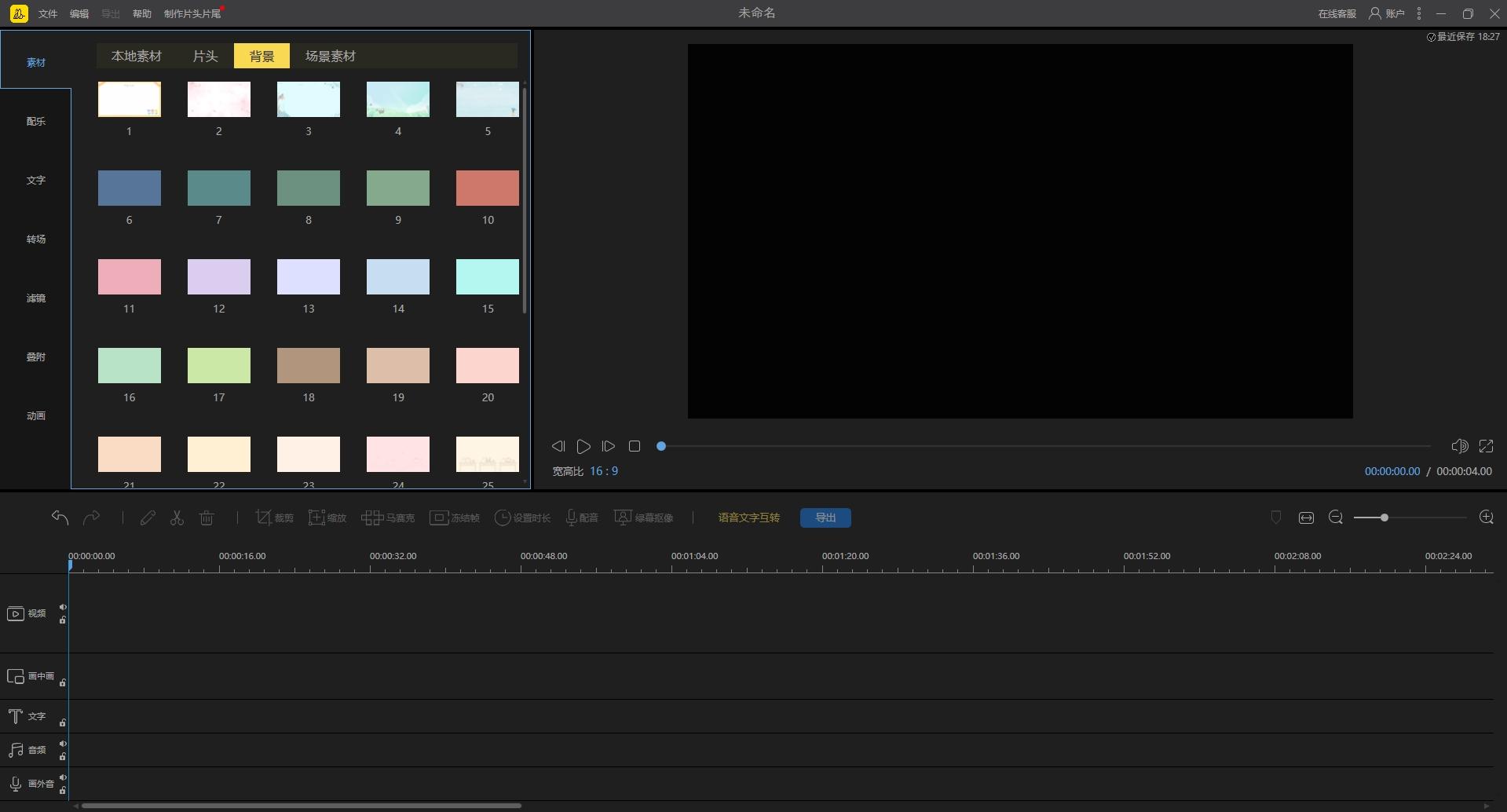Play the preview video
The image size is (1507, 812).
coord(583,446)
